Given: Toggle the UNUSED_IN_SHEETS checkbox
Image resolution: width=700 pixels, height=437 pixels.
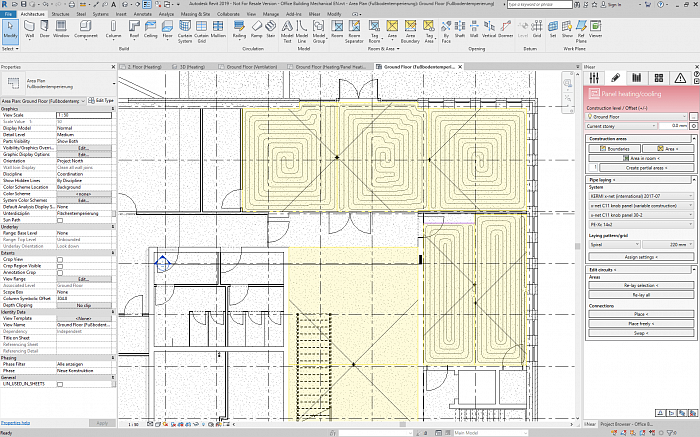Looking at the screenshot, I should pos(60,384).
